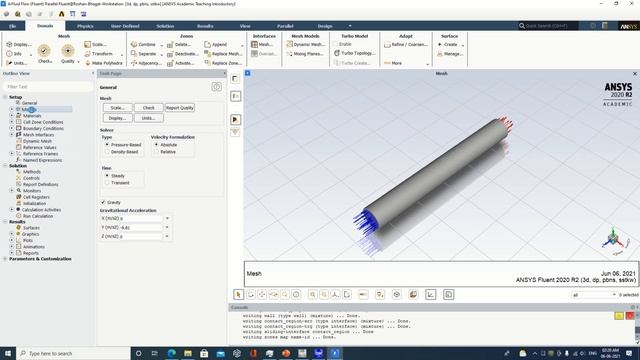Select Relative velocity formulation
The image size is (640, 360).
[x=156, y=151]
